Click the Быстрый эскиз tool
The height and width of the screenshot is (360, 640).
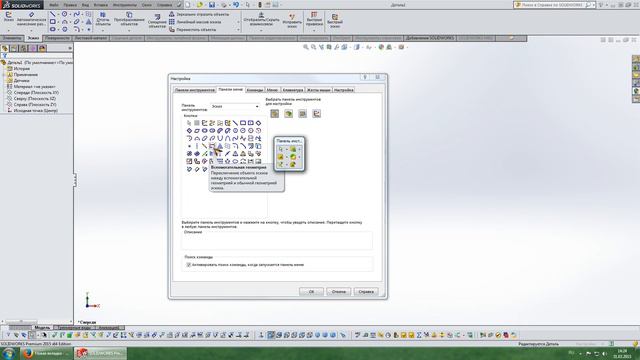[x=335, y=21]
